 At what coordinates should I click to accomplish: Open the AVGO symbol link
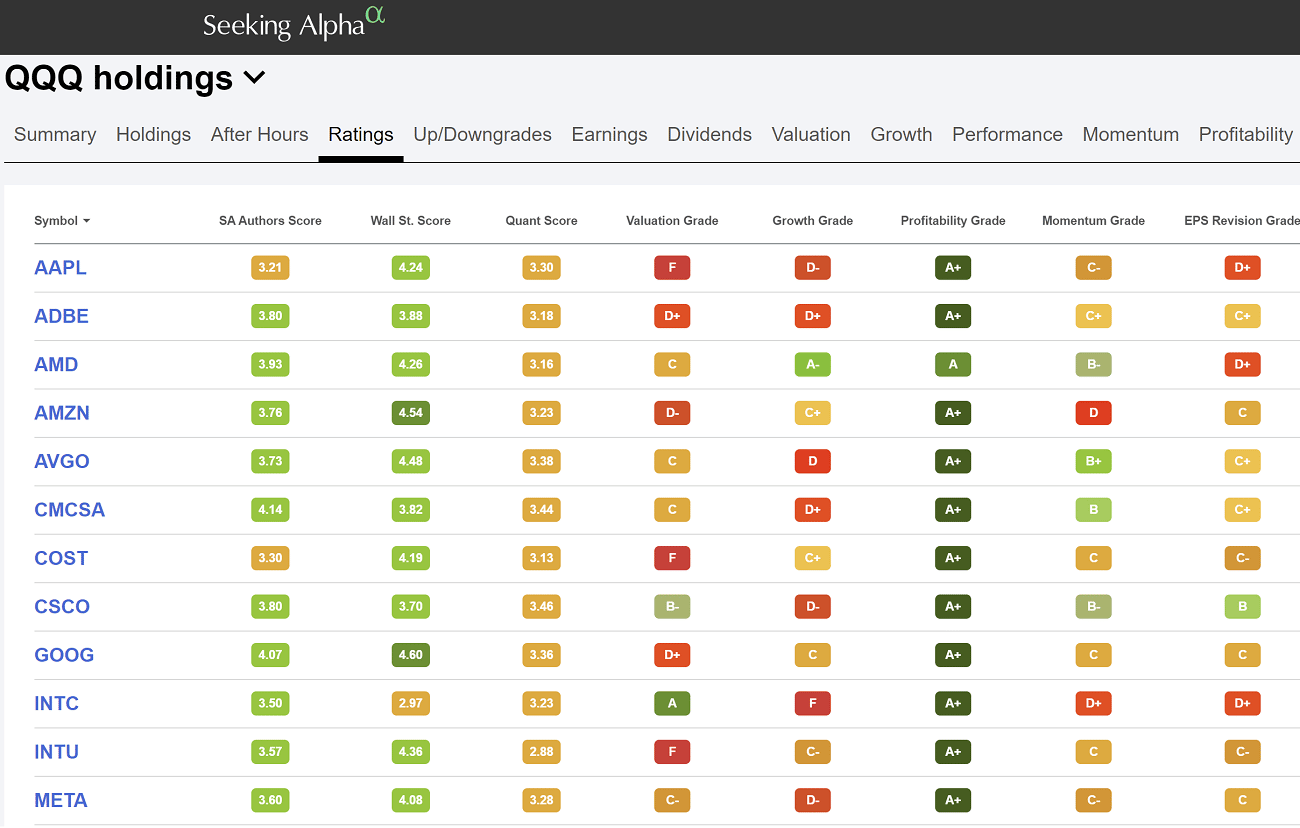[62, 461]
